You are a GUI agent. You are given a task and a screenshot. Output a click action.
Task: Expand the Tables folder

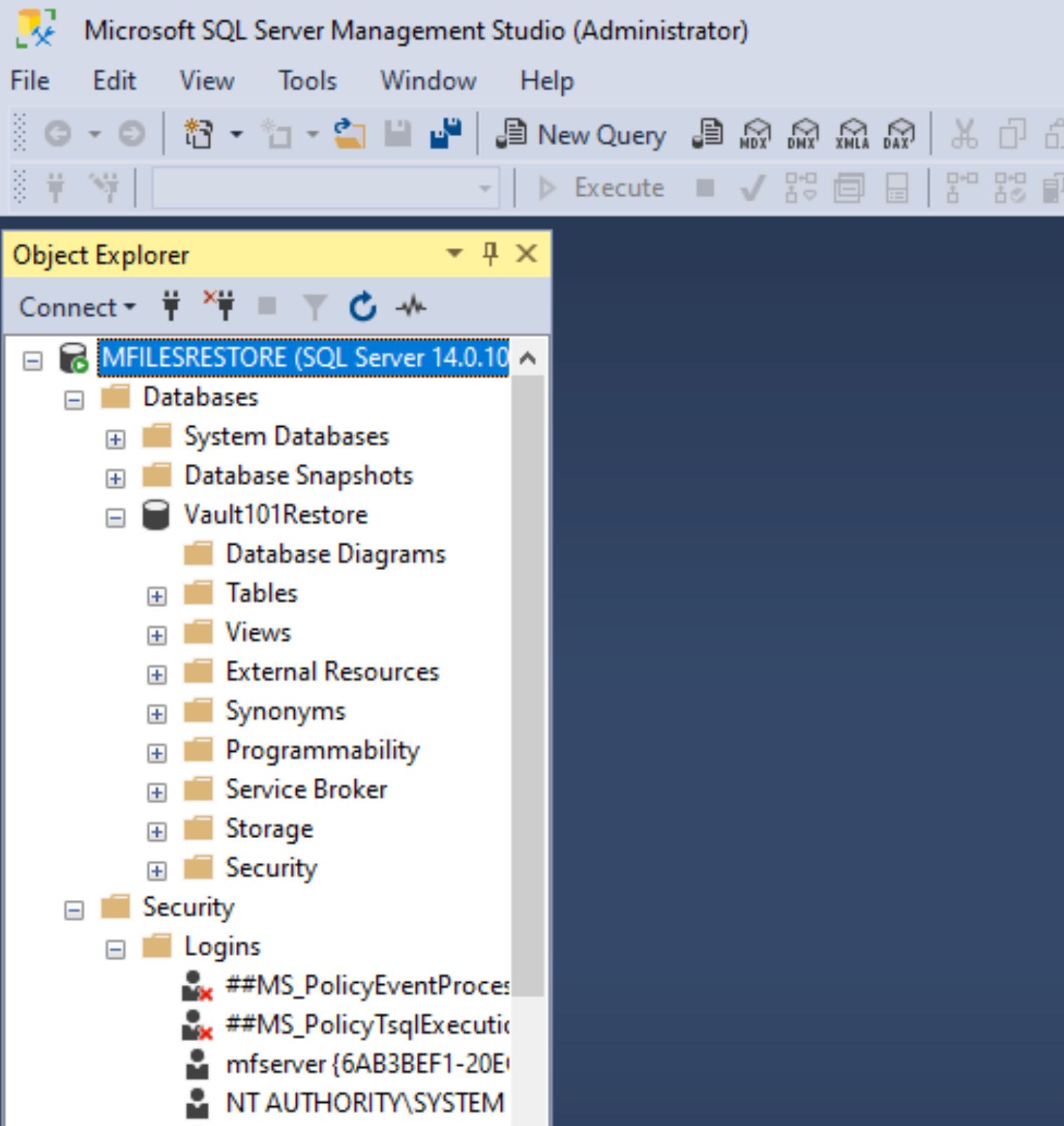click(x=157, y=597)
